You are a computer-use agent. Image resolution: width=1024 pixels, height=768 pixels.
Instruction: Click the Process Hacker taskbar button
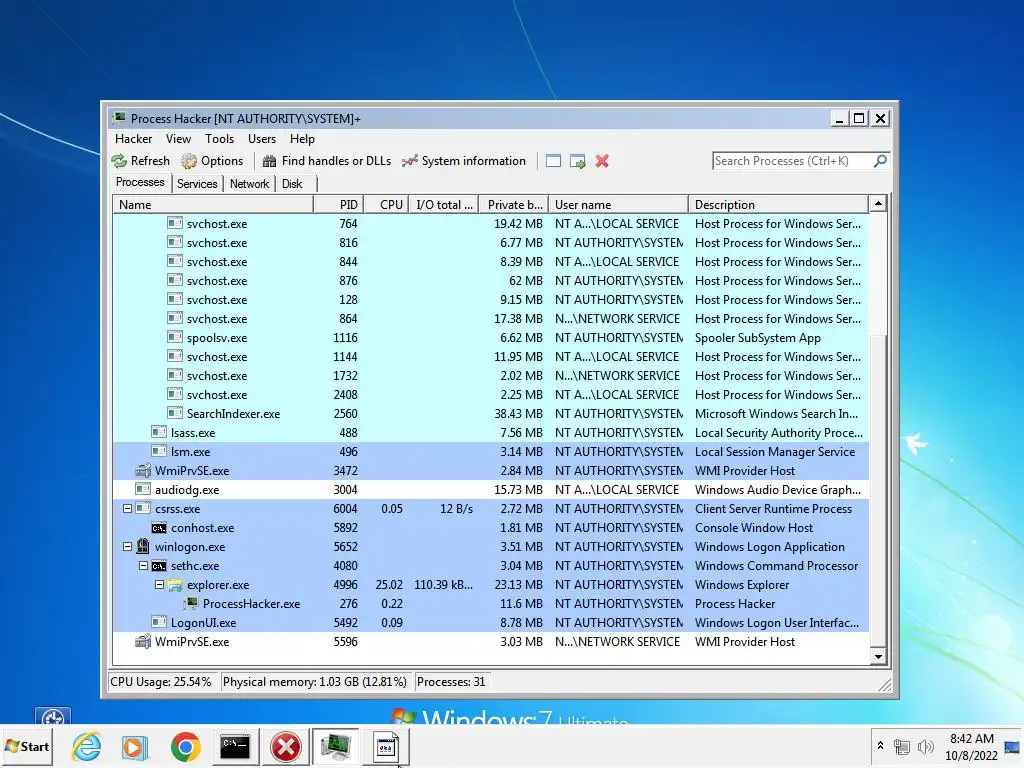(336, 746)
